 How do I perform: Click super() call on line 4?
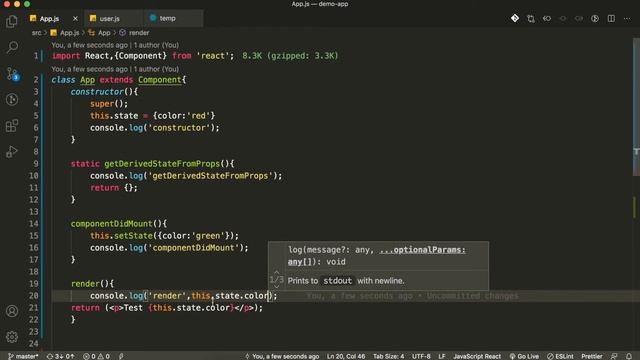109,104
